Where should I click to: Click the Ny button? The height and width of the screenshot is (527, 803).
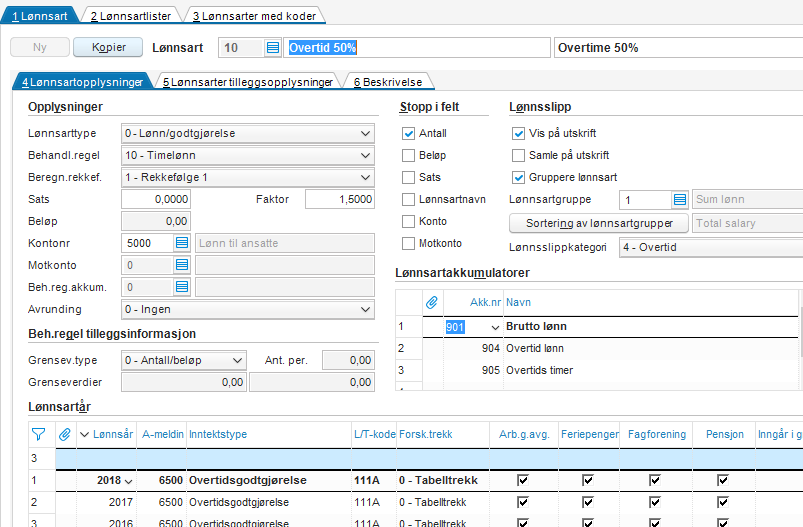40,47
